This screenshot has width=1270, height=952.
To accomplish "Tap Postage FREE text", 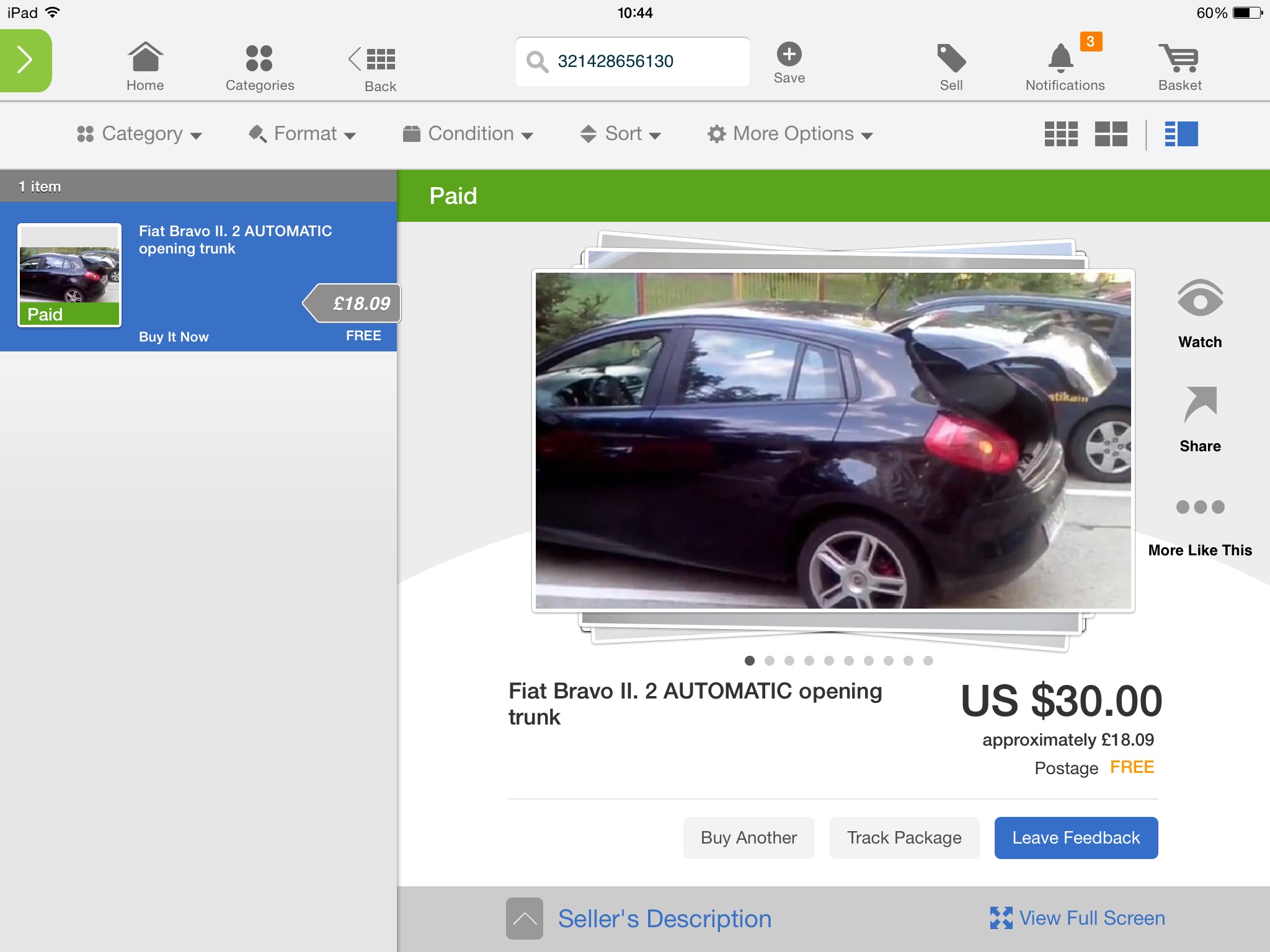I will 1094,768.
